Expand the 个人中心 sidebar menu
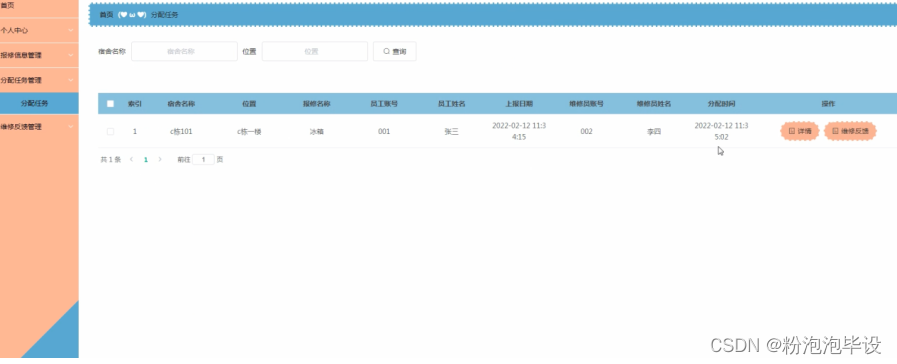This screenshot has height=364, width=897. point(39,30)
